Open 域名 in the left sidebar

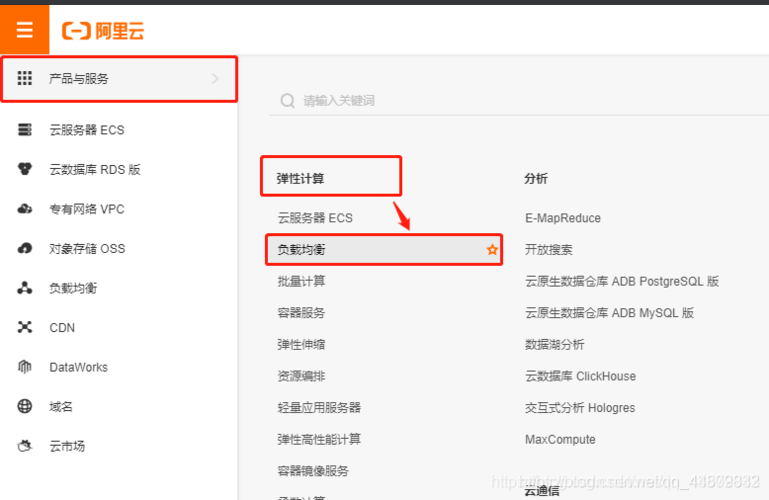point(61,407)
